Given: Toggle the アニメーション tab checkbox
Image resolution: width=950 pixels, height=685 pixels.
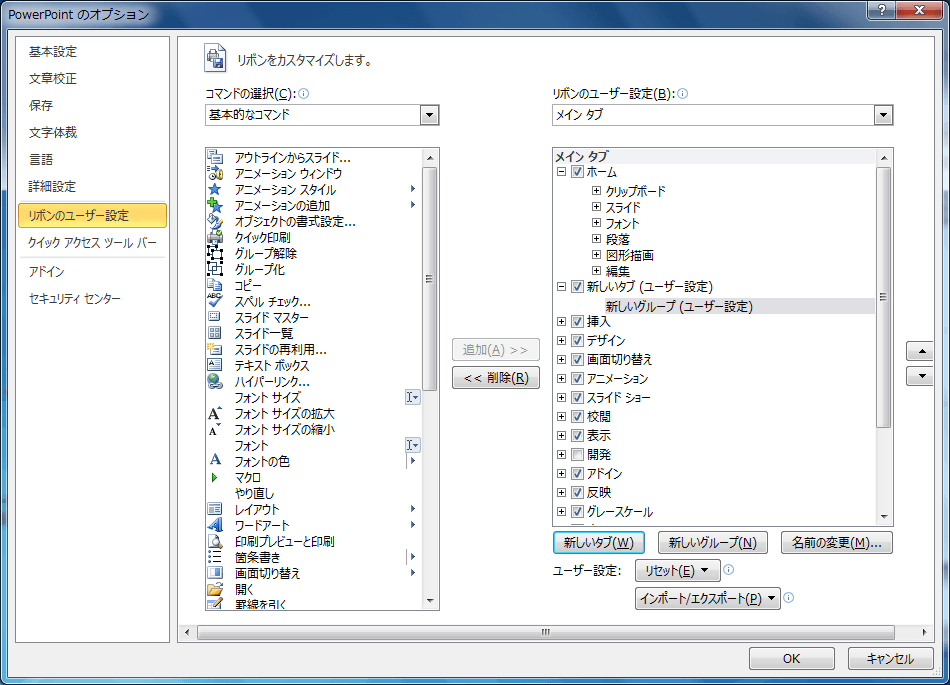Looking at the screenshot, I should [577, 379].
